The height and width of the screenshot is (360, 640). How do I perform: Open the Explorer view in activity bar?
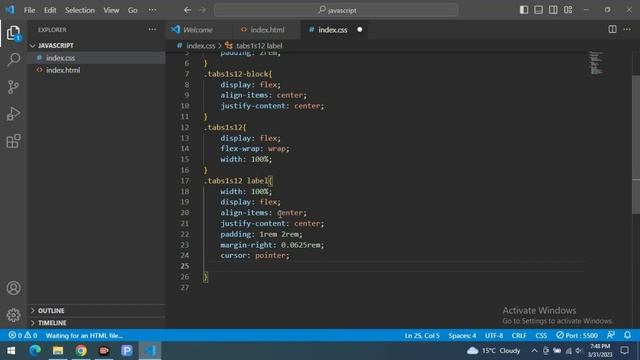tap(13, 33)
